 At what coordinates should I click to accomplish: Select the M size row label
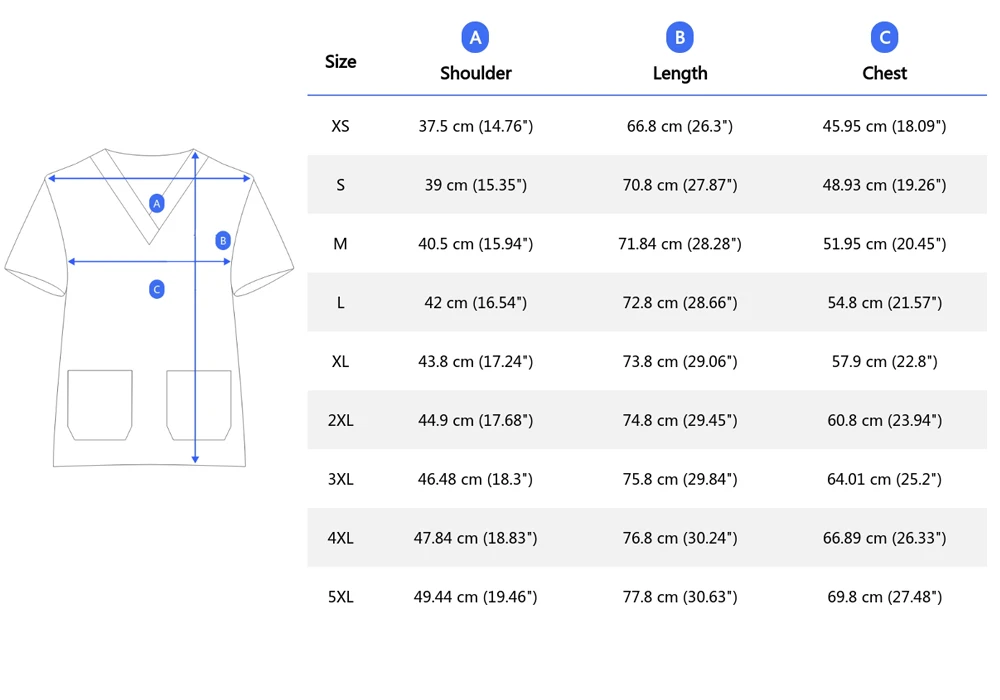(340, 244)
